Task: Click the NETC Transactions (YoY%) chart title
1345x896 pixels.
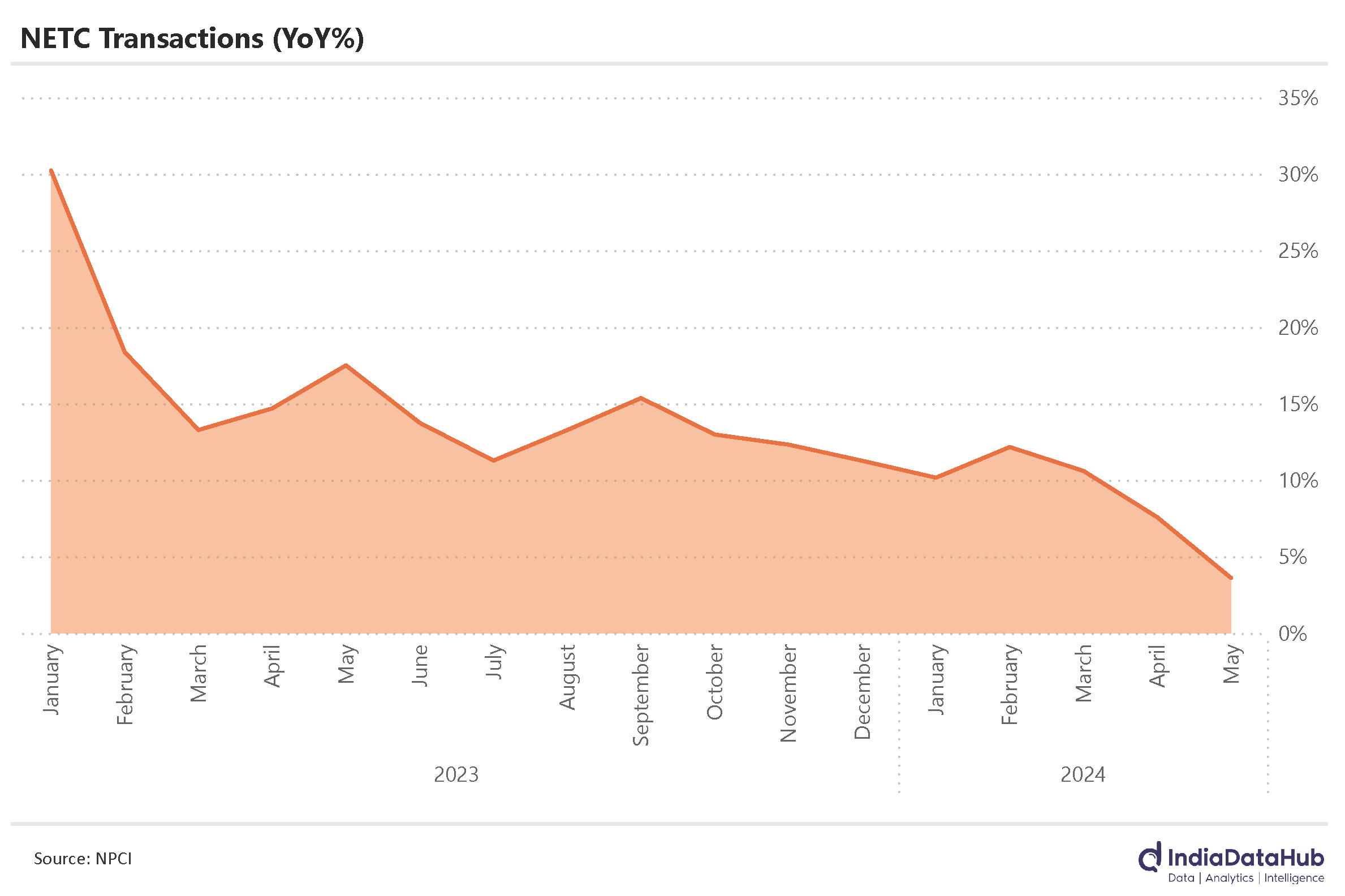Action: tap(192, 39)
